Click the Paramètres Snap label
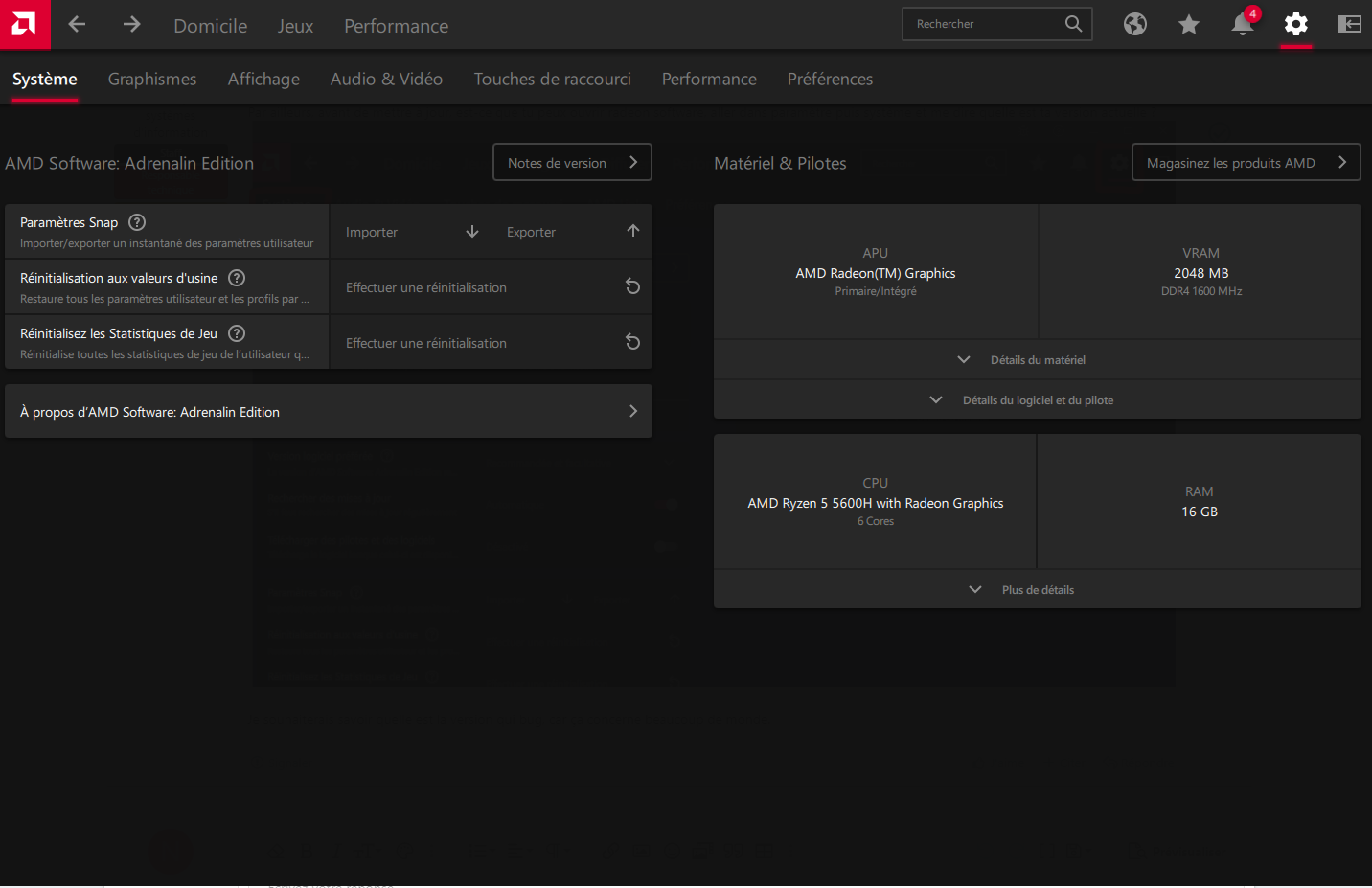Image resolution: width=1372 pixels, height=888 pixels. click(x=69, y=222)
